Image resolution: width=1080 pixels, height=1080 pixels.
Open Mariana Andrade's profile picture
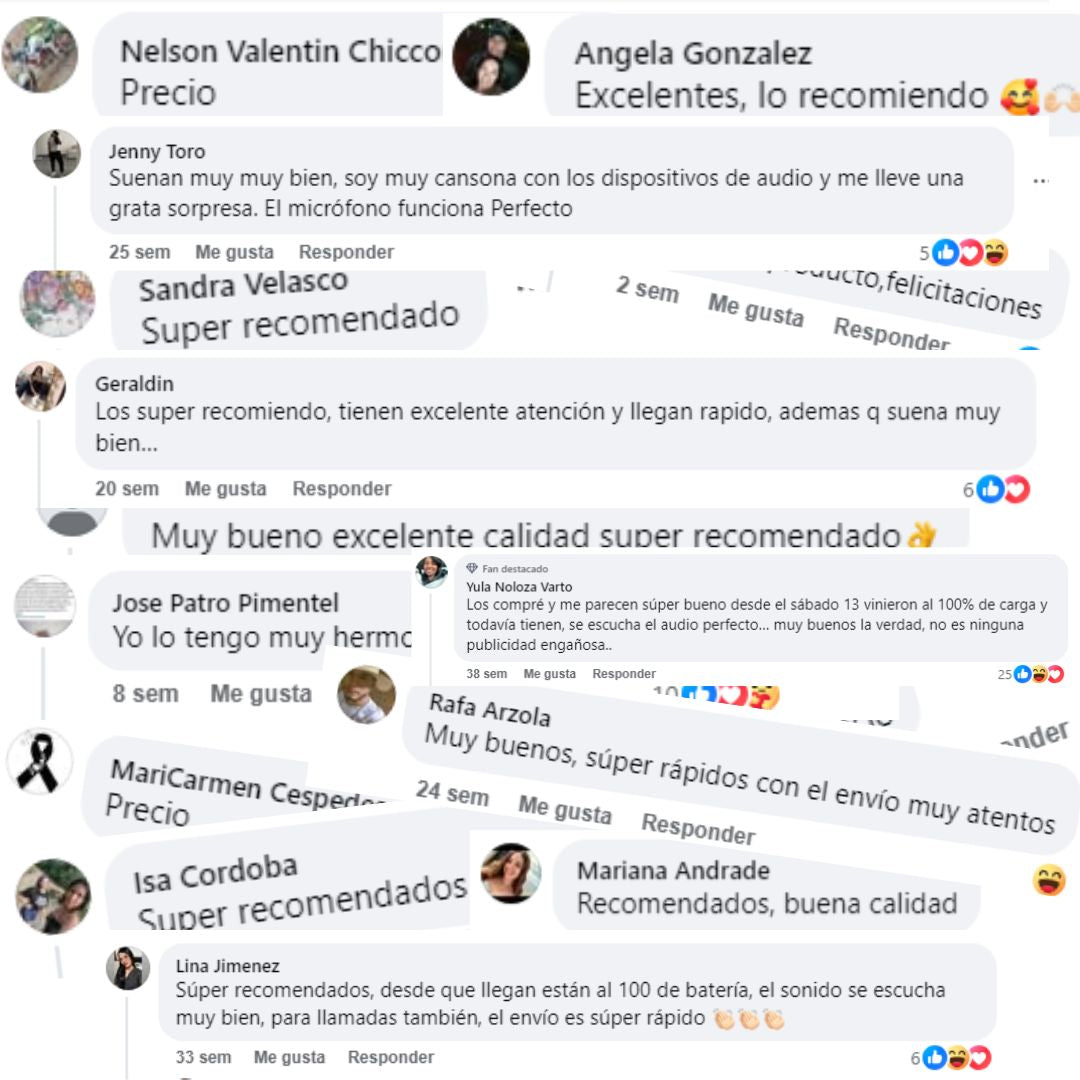[x=511, y=873]
